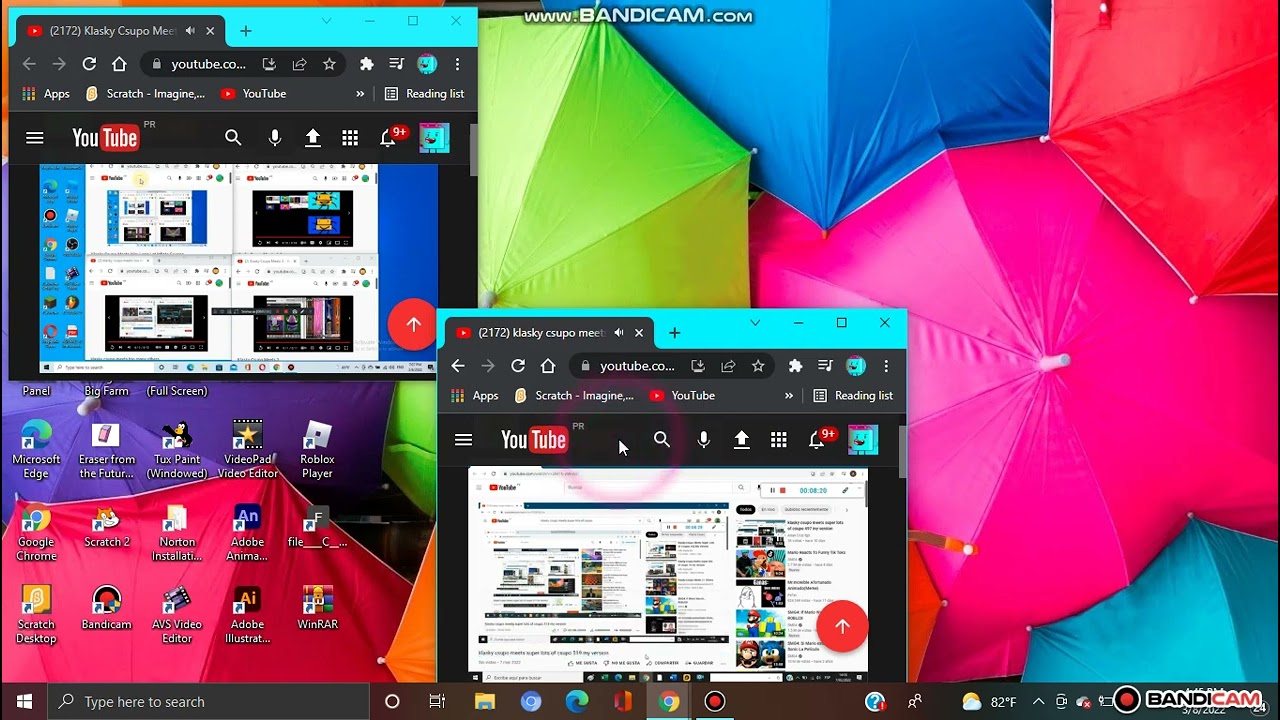Open Reading list in the lower-right window
The height and width of the screenshot is (720, 1280).
pyautogui.click(x=853, y=396)
